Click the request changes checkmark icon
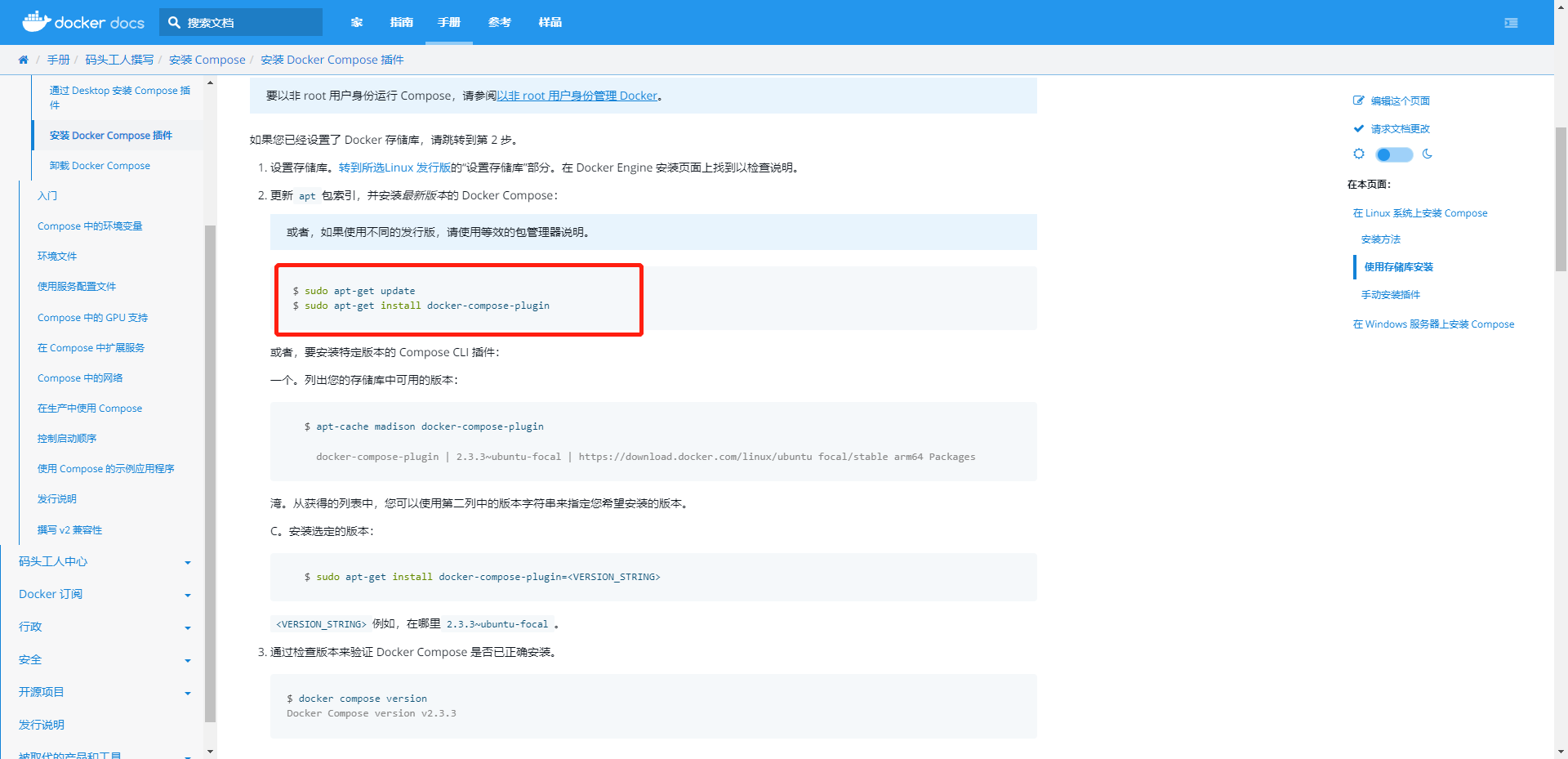This screenshot has height=759, width=1568. 1358,128
